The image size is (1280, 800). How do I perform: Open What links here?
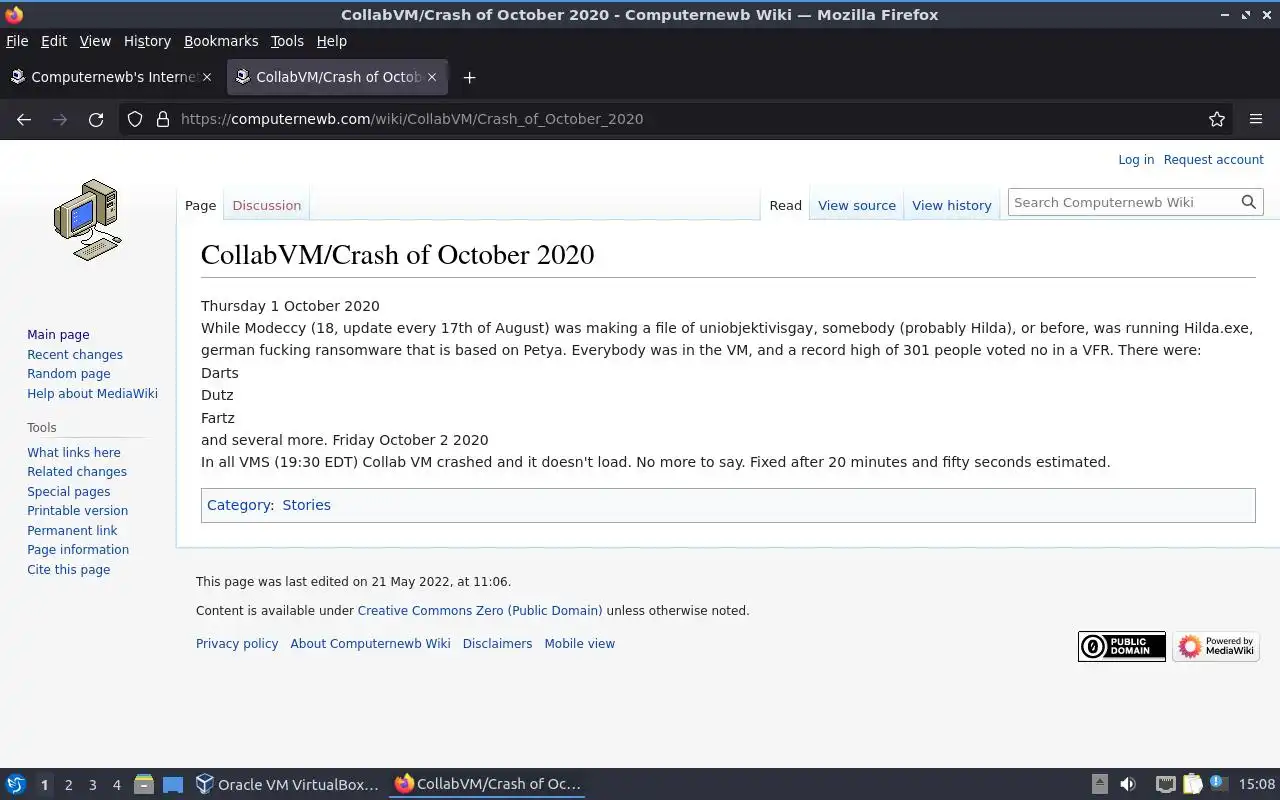point(74,453)
